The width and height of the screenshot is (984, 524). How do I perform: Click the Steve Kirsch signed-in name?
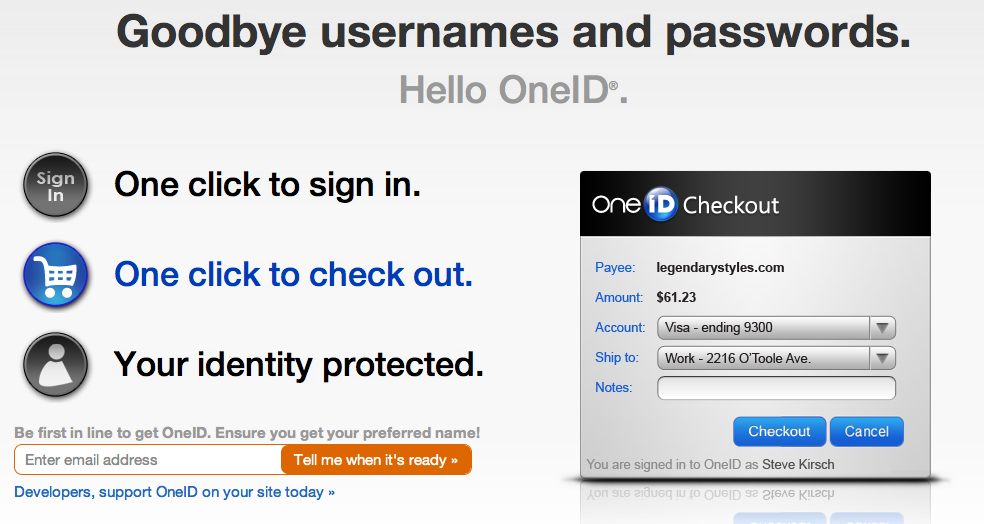[798, 464]
